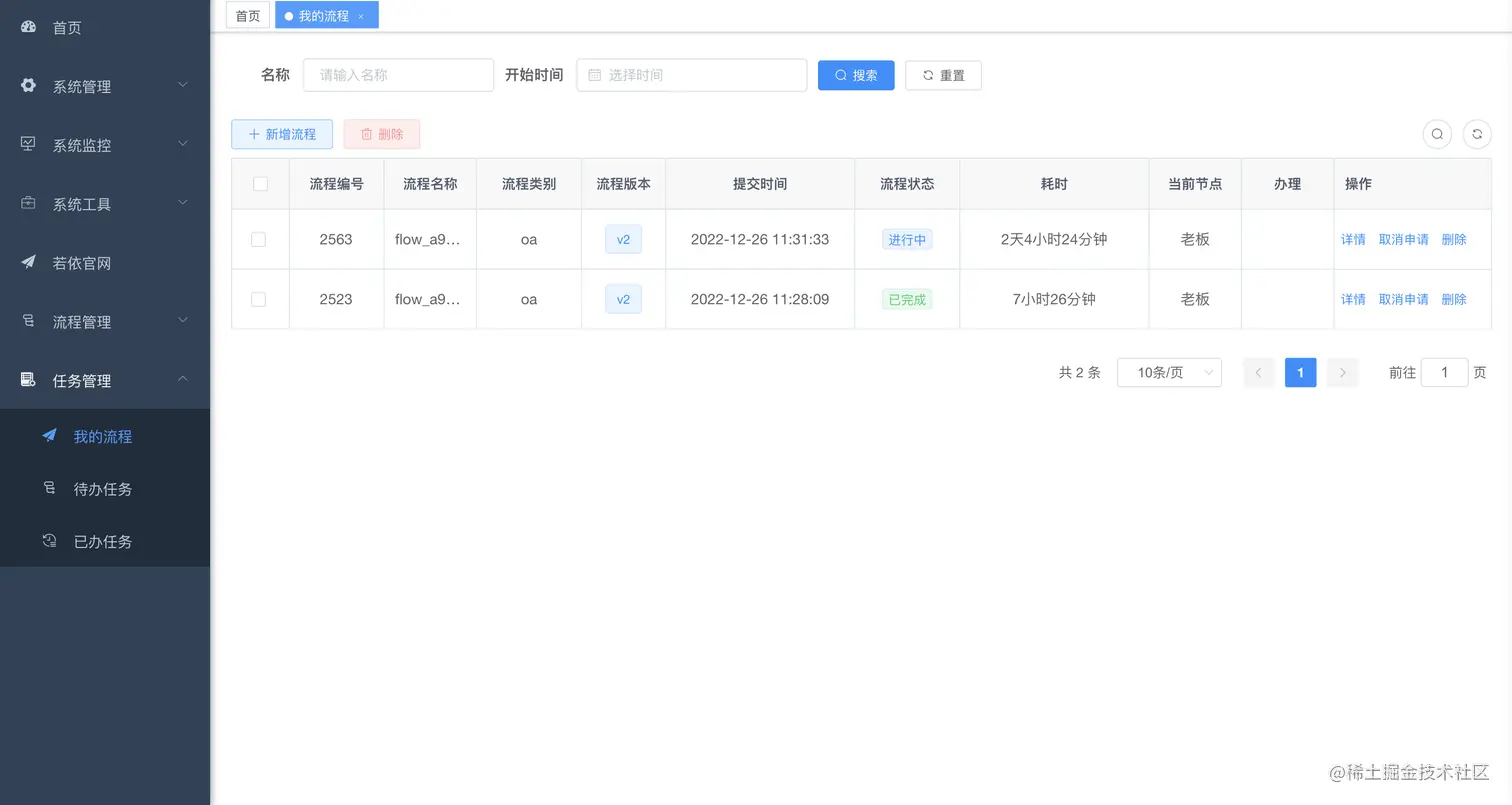
Task: Click the red 删除 button above table
Action: click(x=381, y=134)
